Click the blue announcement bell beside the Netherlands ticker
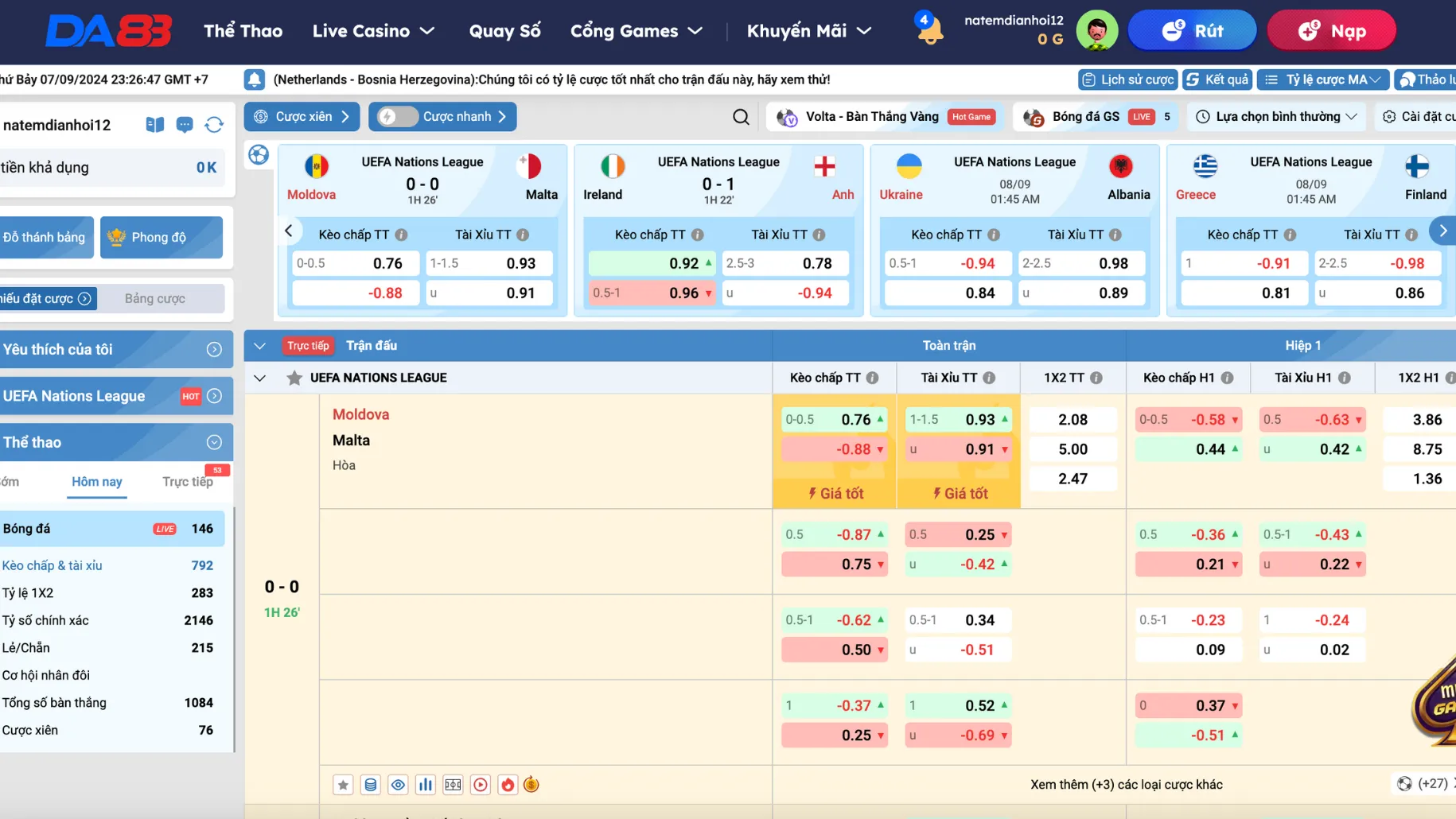The width and height of the screenshot is (1456, 819). (255, 80)
